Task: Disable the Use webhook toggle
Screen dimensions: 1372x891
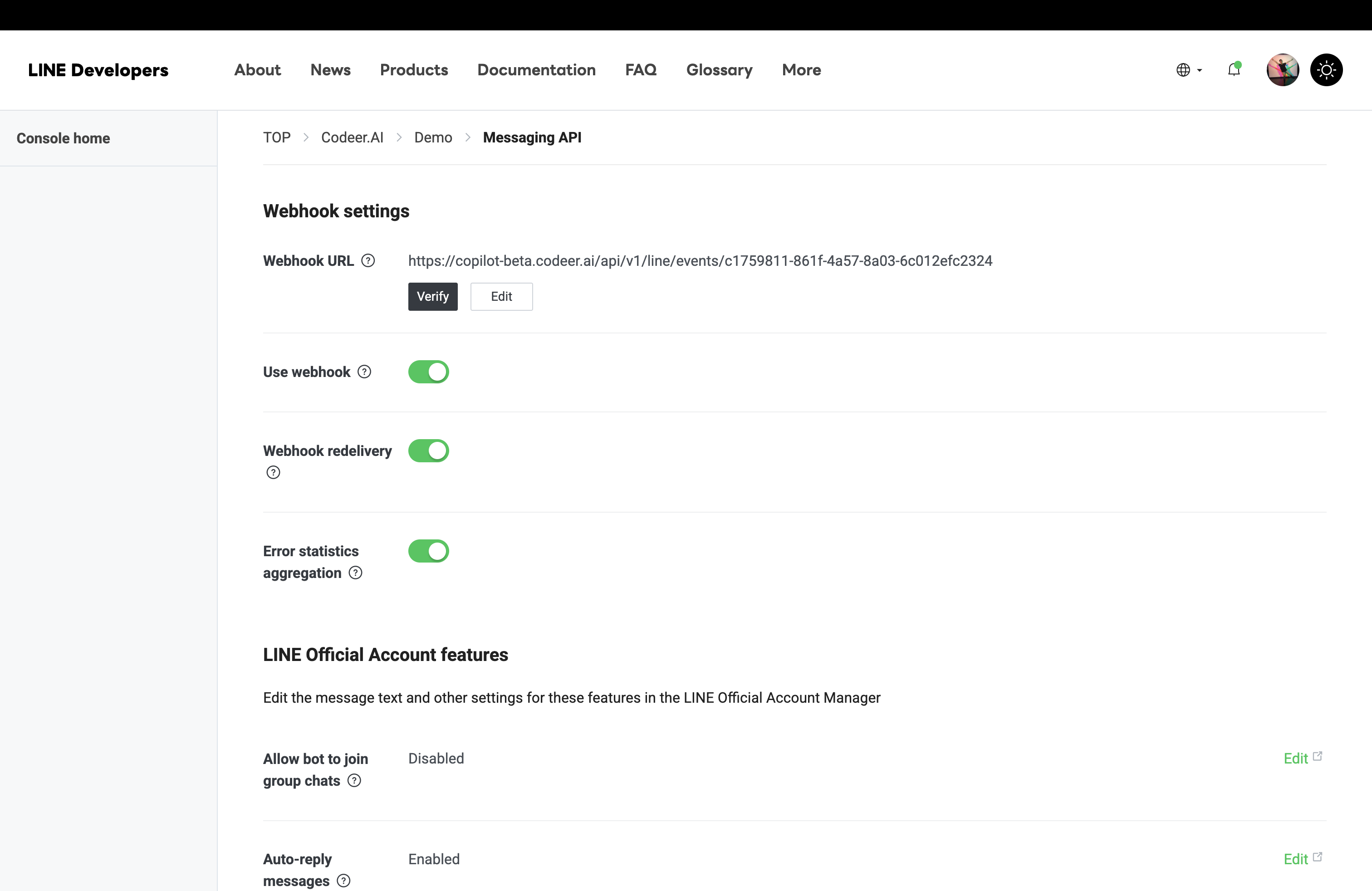Action: 428,372
